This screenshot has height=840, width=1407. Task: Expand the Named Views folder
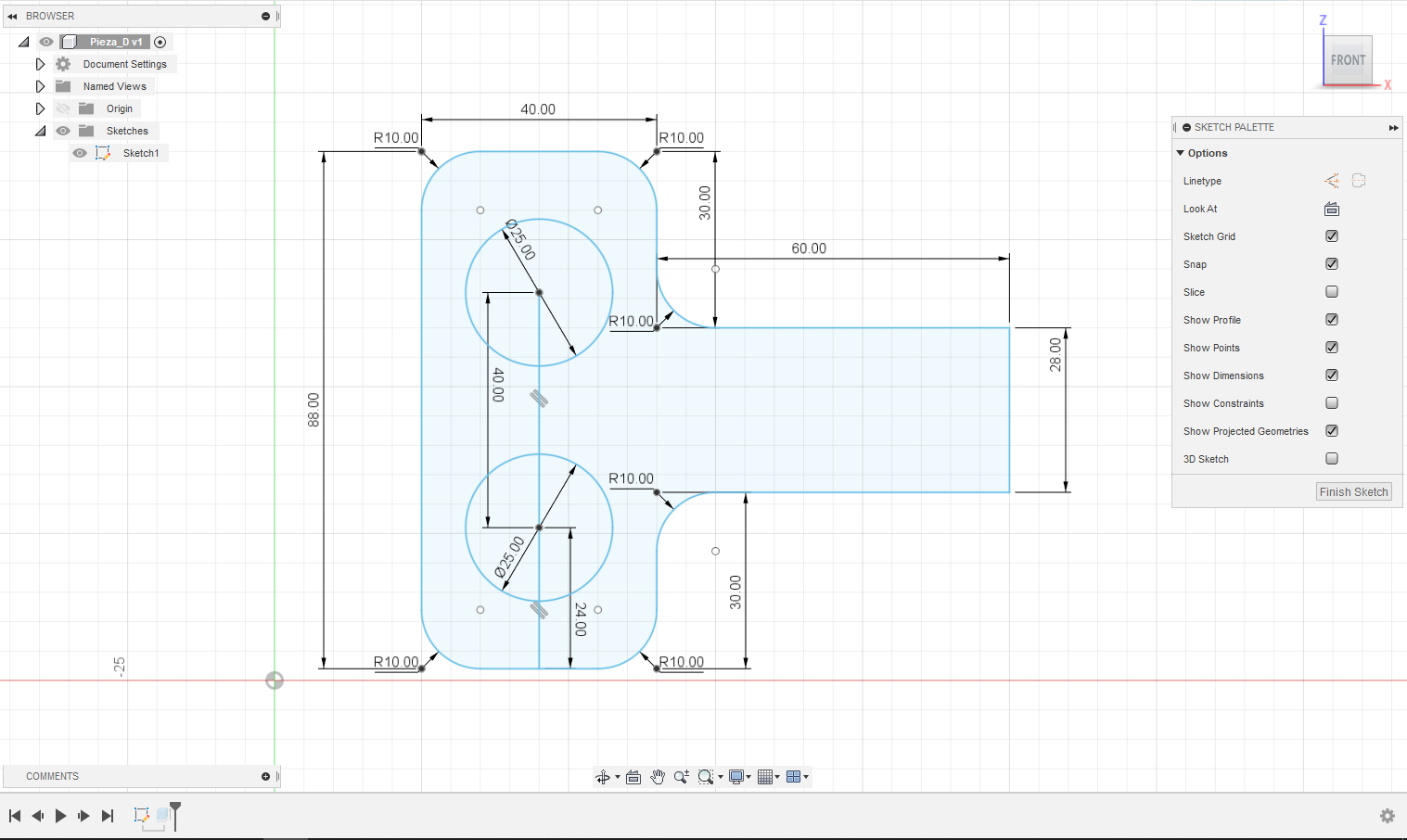tap(40, 86)
